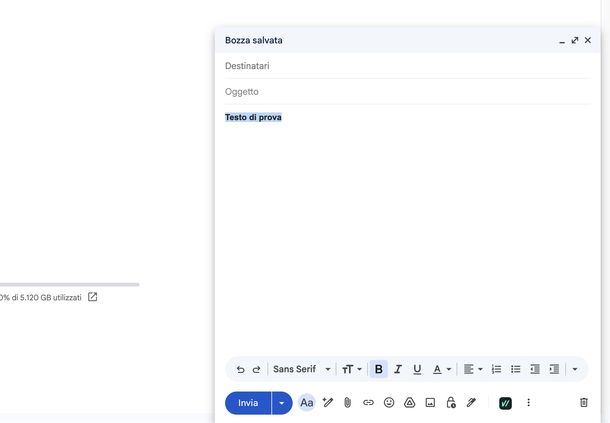Open the storage management link icon
The image size is (610, 423).
click(x=93, y=297)
